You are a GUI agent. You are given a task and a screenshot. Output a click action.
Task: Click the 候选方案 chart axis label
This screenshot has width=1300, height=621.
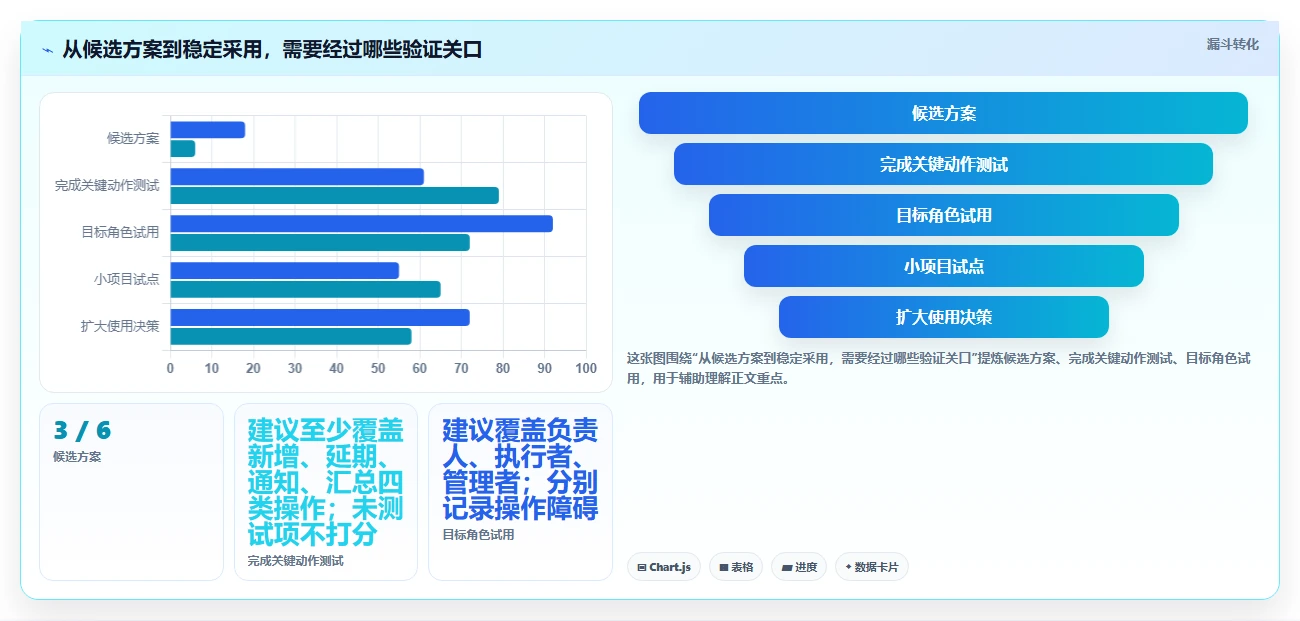pyautogui.click(x=133, y=139)
